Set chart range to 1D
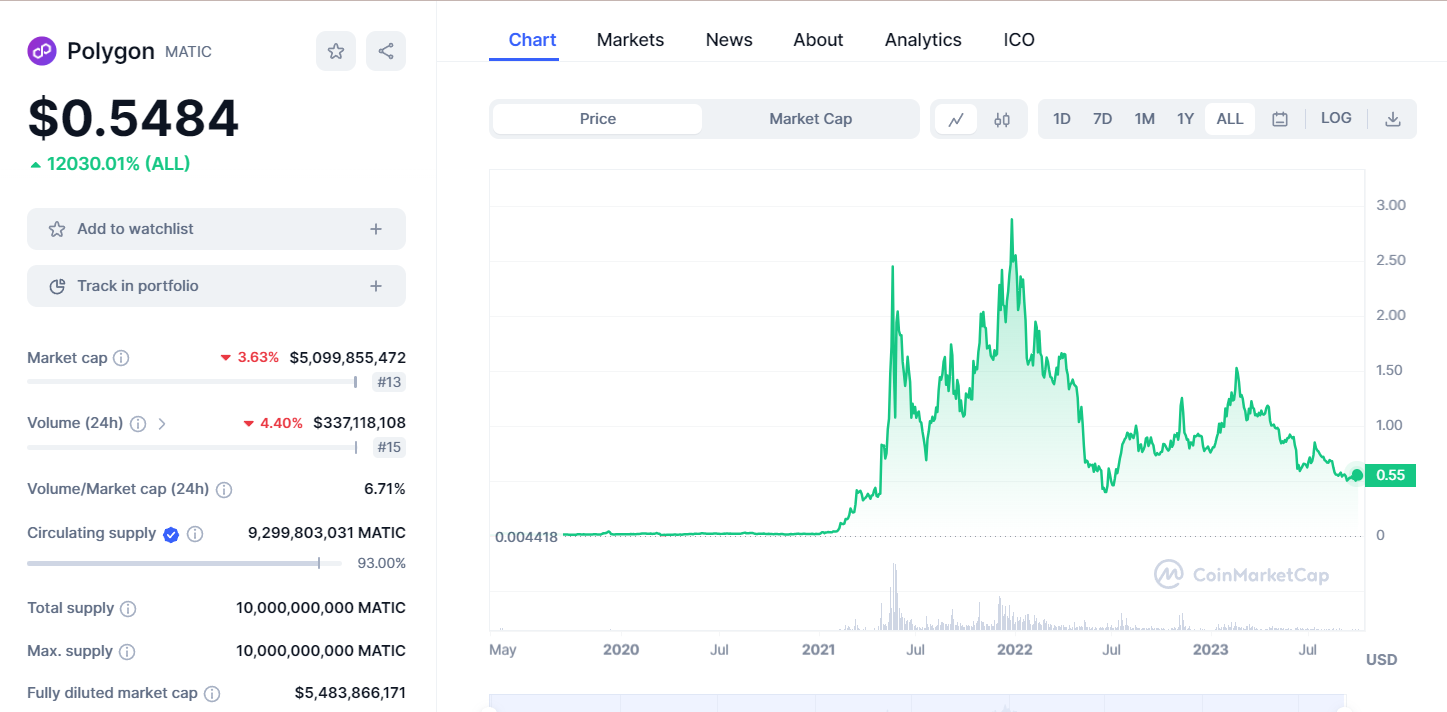The height and width of the screenshot is (712, 1447). pos(1062,119)
